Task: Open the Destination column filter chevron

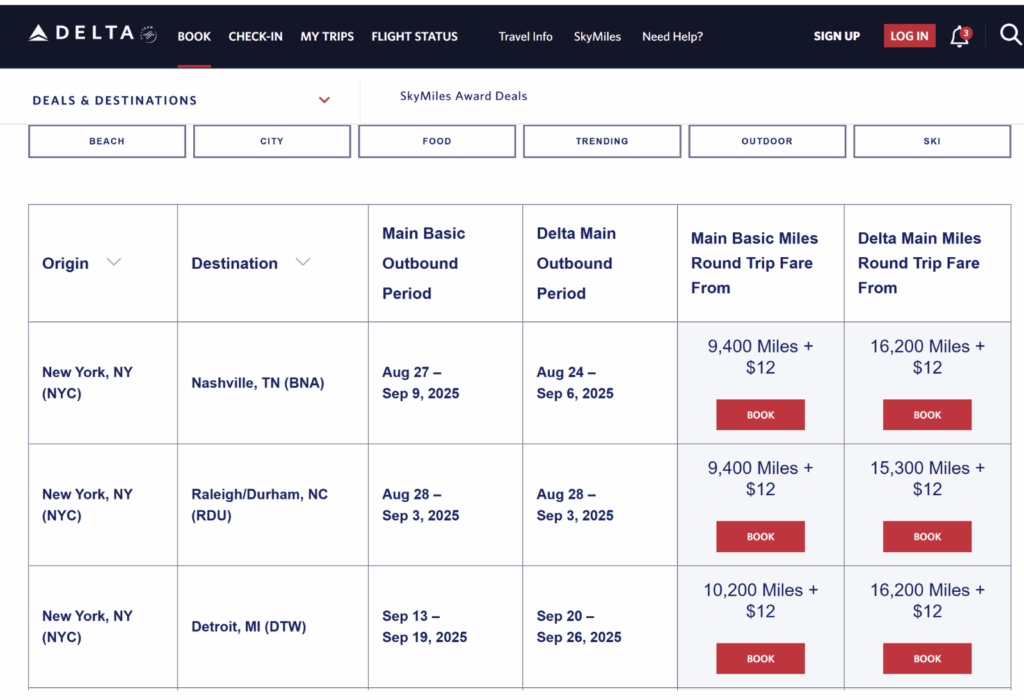Action: (x=302, y=262)
